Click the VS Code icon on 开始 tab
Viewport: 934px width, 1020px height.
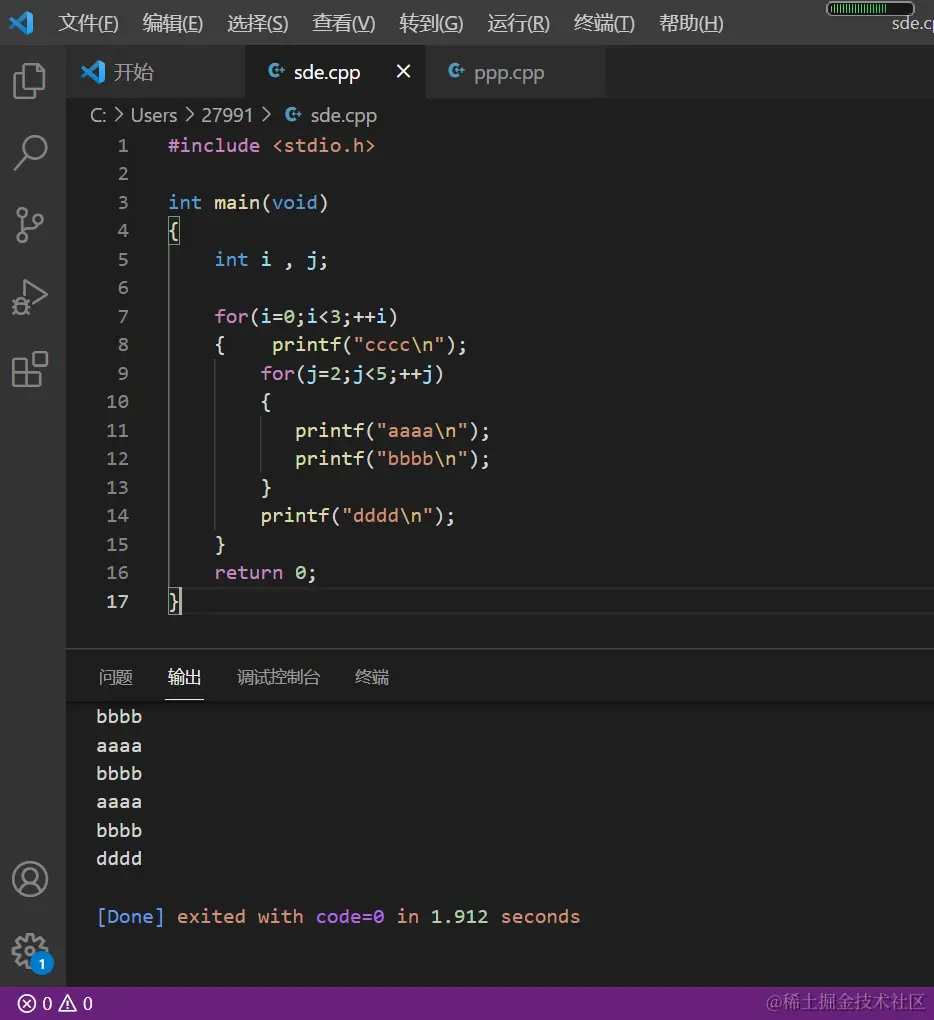(93, 72)
